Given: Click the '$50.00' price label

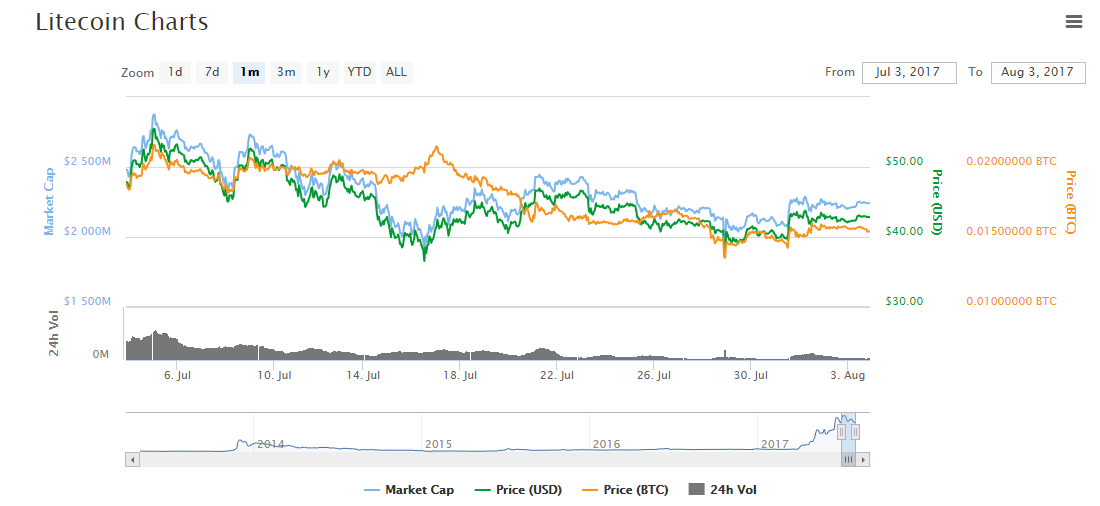Looking at the screenshot, I should (905, 161).
